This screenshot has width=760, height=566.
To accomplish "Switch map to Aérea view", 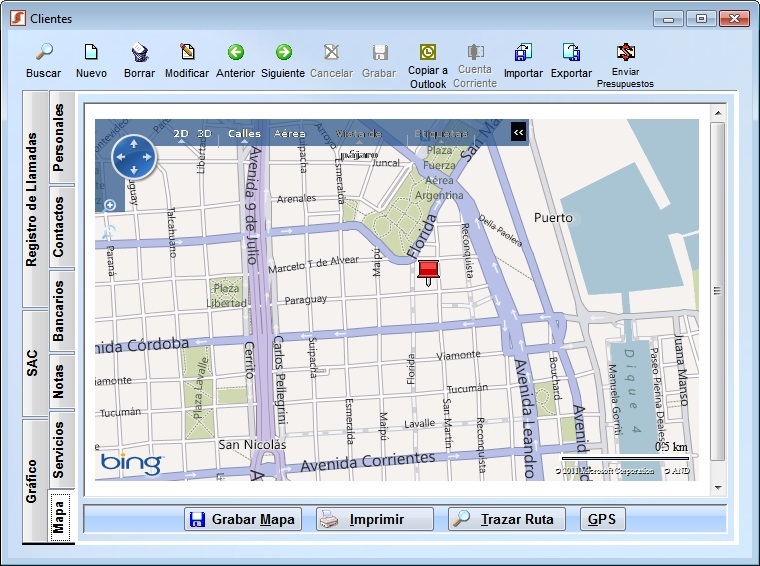I will [290, 134].
